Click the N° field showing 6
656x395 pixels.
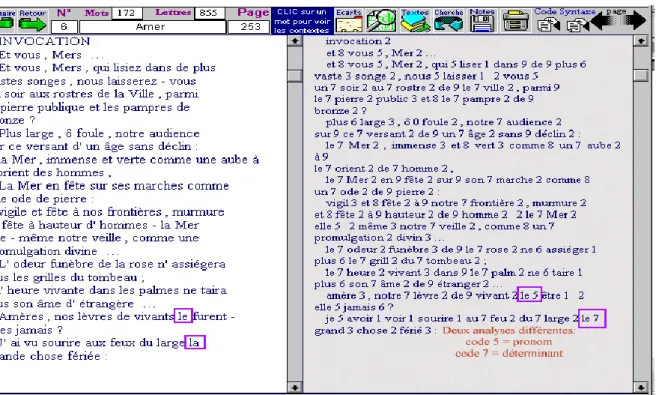pyautogui.click(x=64, y=27)
